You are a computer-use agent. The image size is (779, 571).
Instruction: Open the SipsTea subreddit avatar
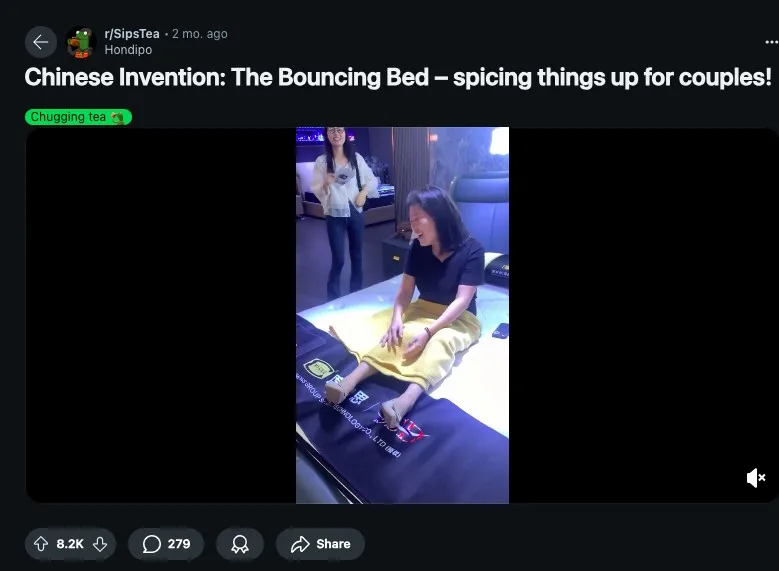point(80,42)
